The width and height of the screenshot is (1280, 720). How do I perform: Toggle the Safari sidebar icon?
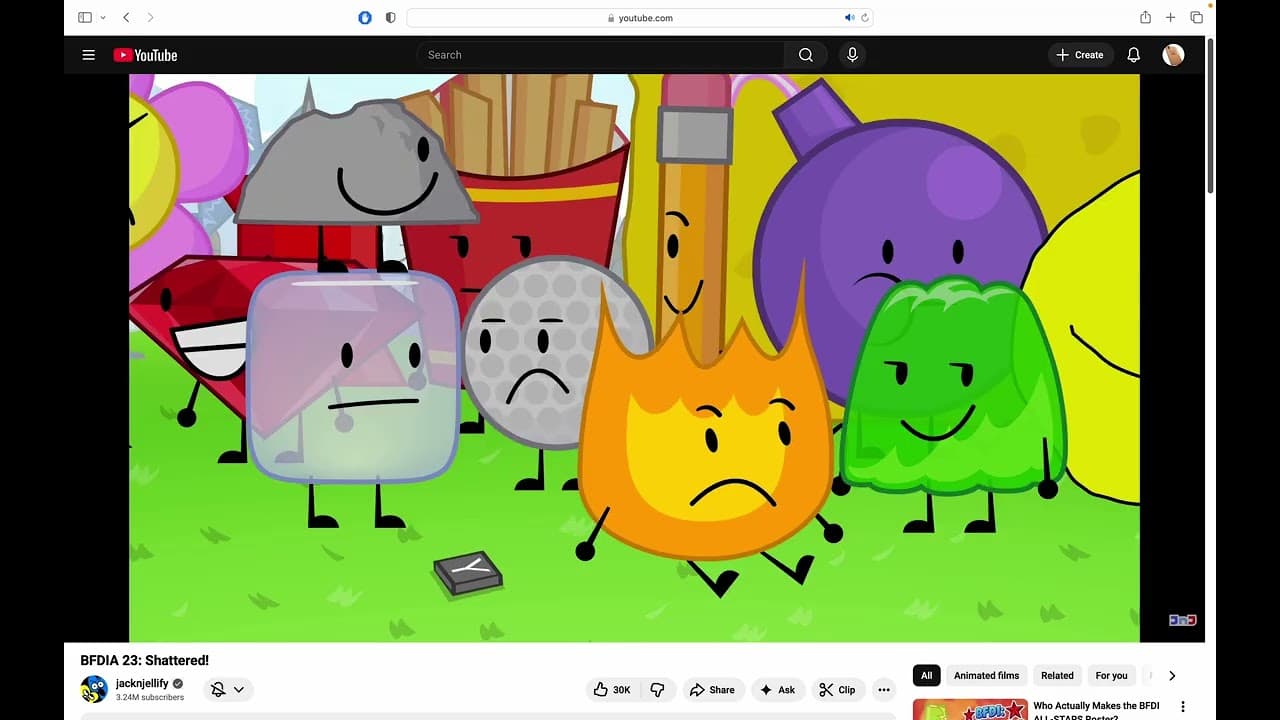tap(85, 17)
